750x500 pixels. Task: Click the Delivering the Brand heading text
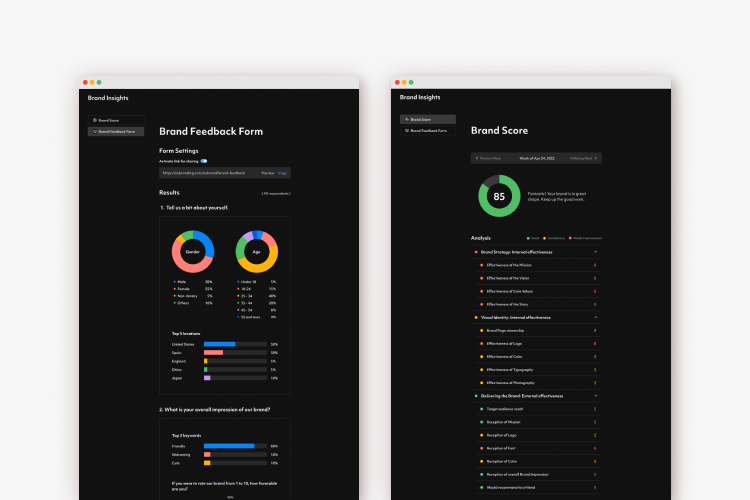point(522,396)
